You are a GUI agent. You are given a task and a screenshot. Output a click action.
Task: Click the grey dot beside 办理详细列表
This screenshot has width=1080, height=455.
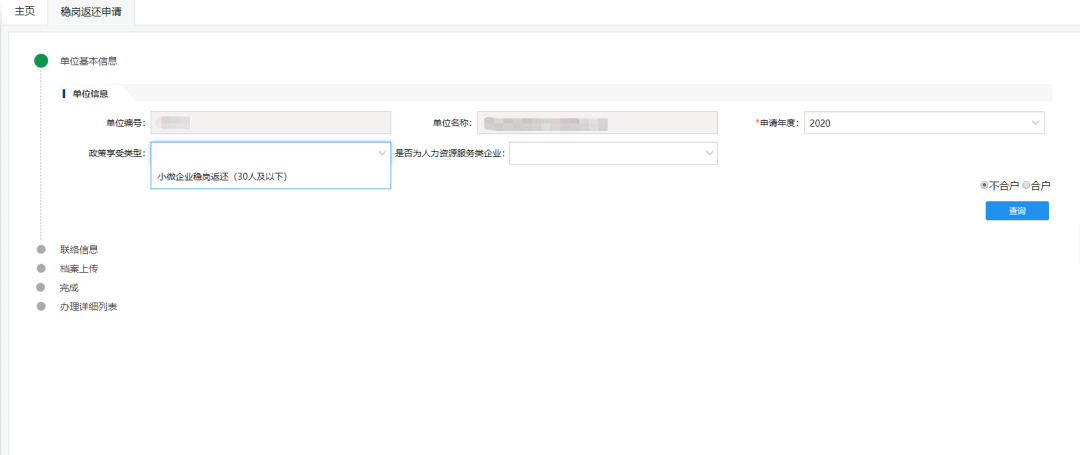point(41,306)
